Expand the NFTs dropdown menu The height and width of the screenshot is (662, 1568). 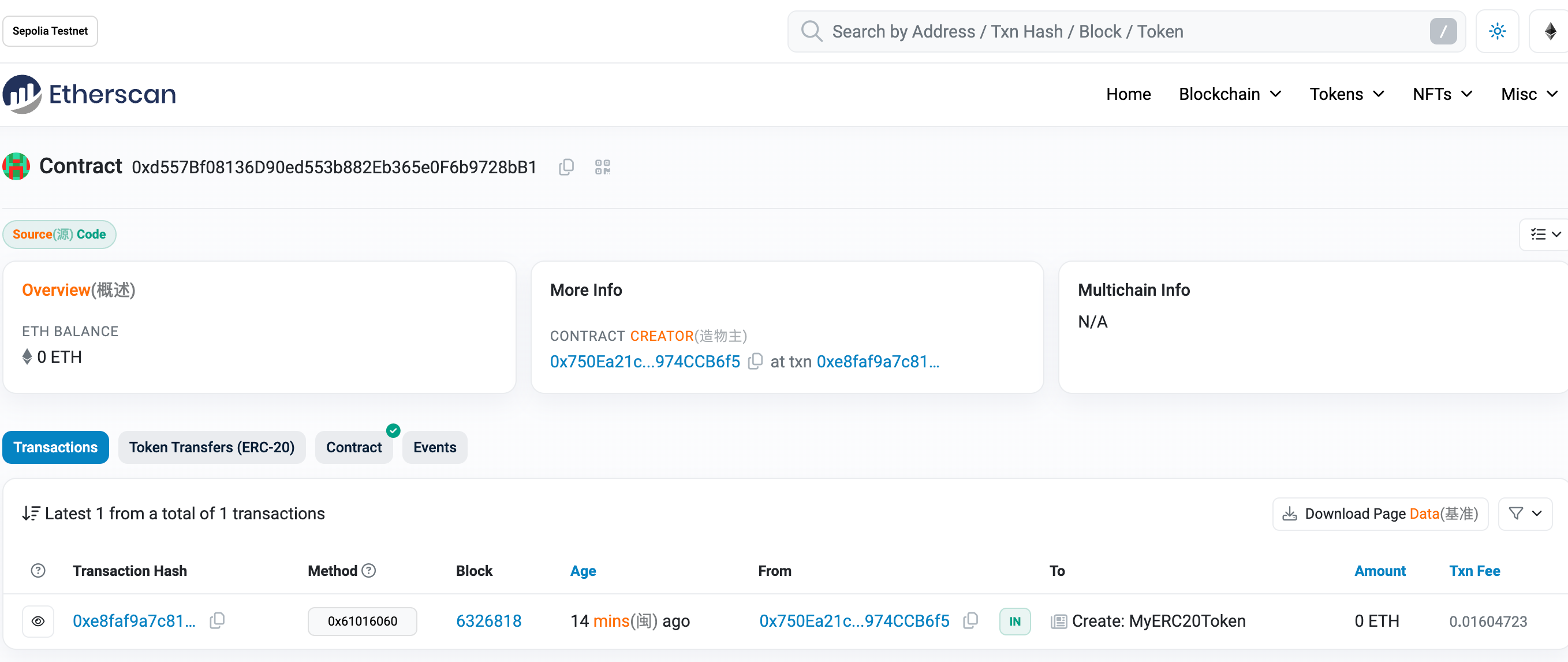coord(1443,94)
